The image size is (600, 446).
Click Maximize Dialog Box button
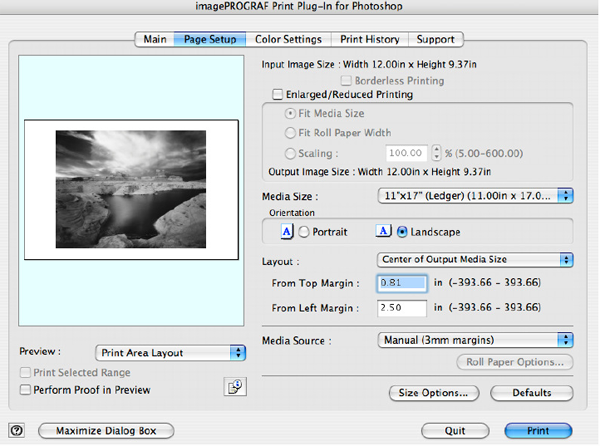pyautogui.click(x=106, y=431)
